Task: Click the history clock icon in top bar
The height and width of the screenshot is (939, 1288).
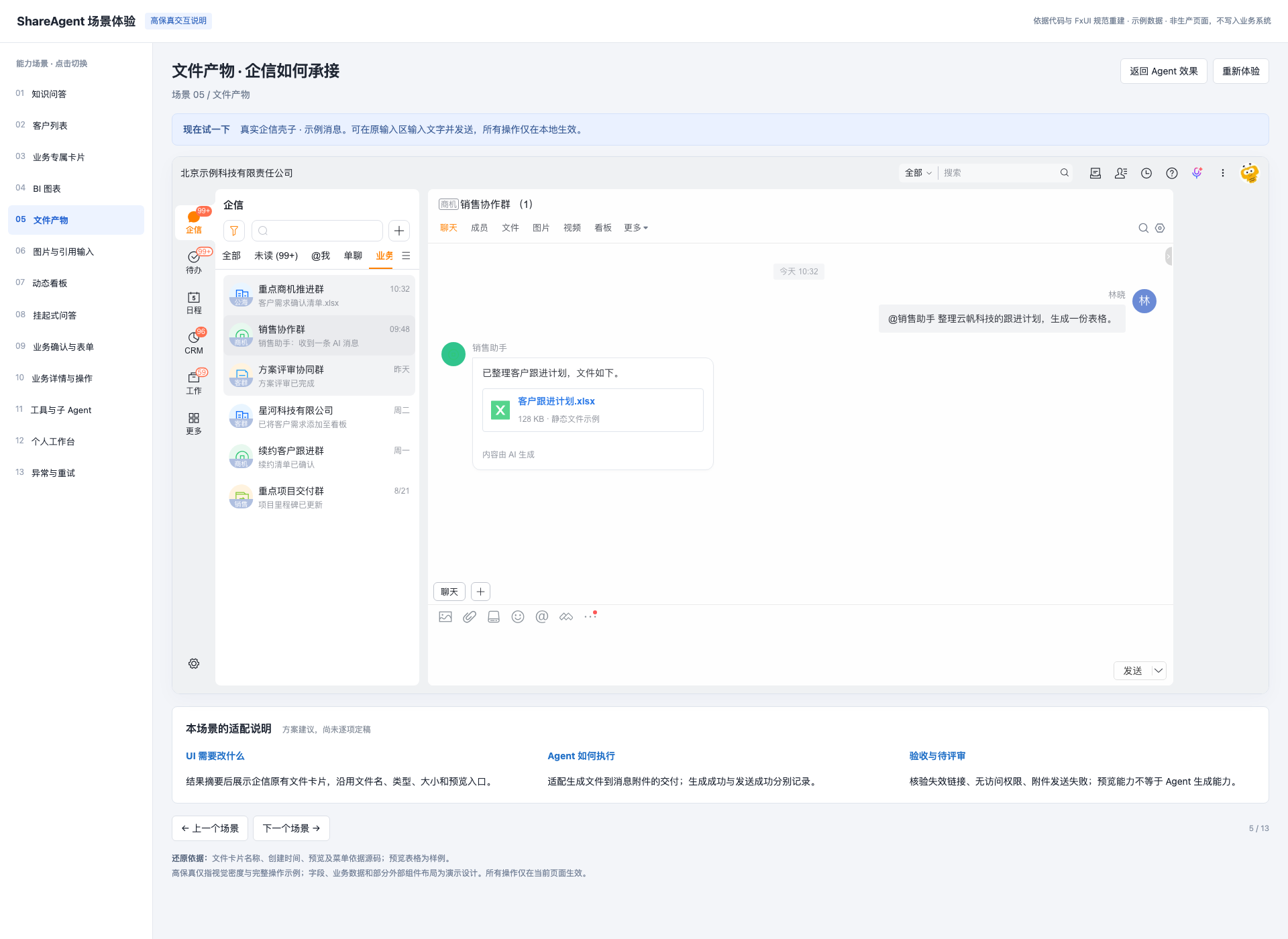Action: pyautogui.click(x=1146, y=173)
